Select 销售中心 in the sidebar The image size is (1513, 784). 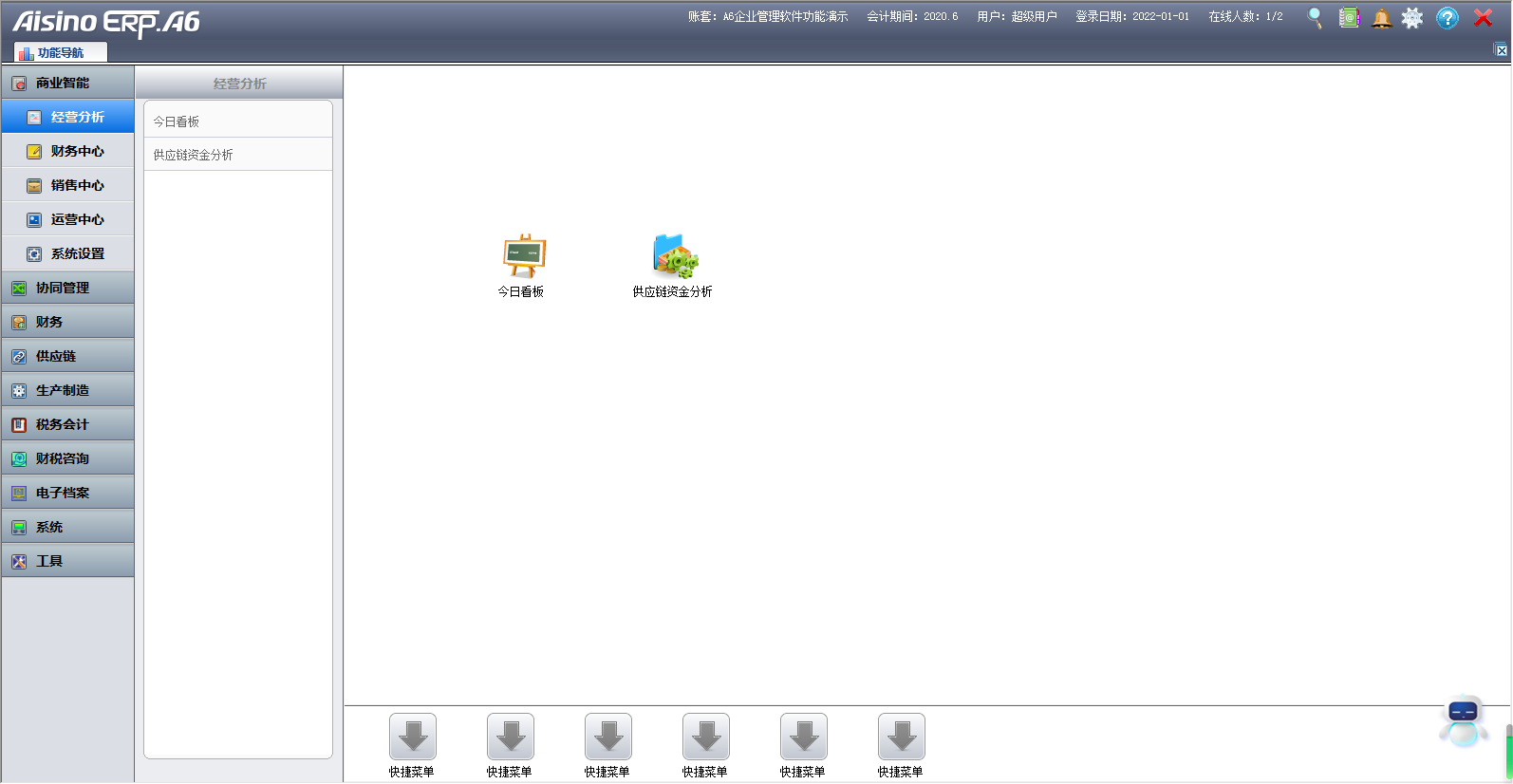click(76, 186)
